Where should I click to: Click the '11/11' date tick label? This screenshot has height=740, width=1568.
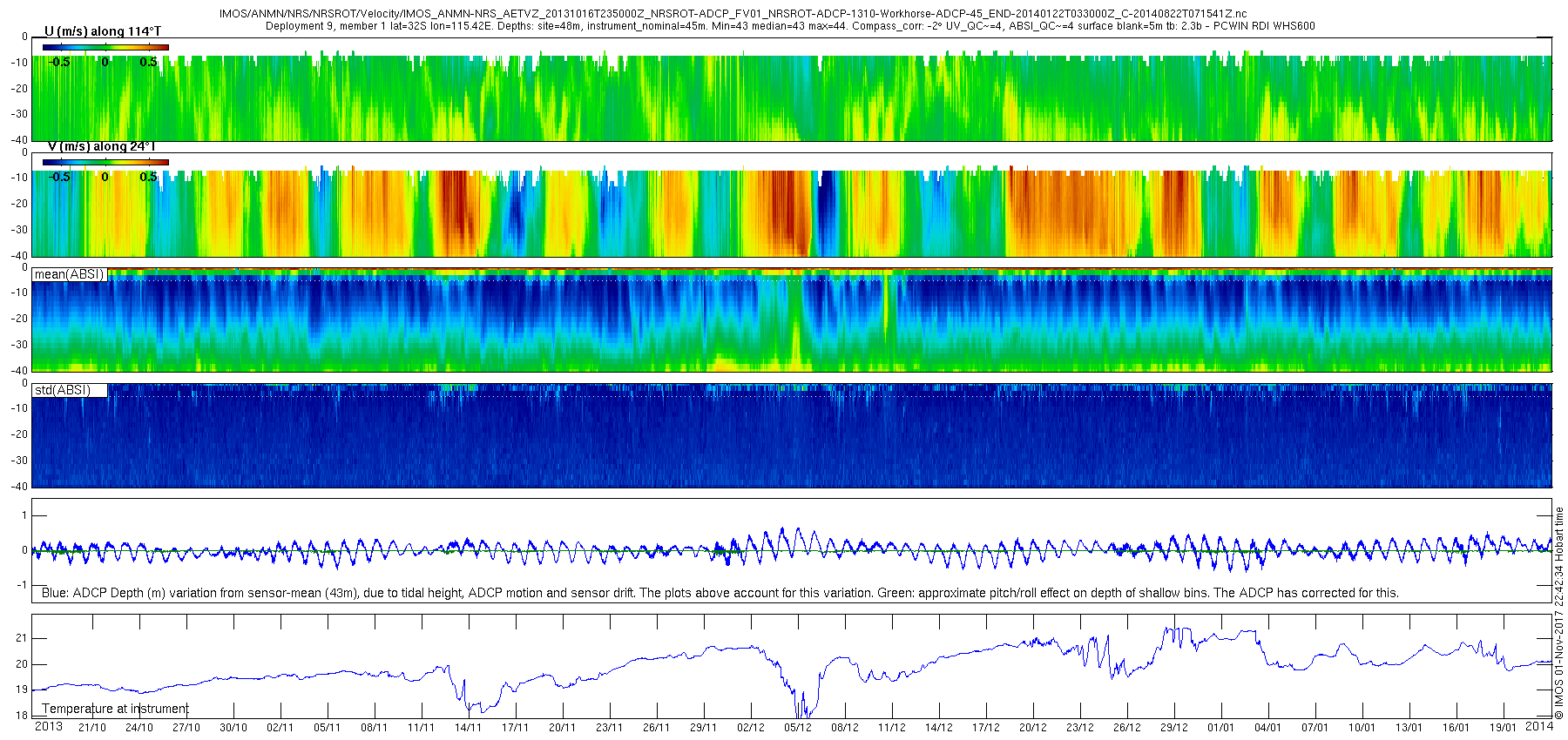(x=422, y=728)
